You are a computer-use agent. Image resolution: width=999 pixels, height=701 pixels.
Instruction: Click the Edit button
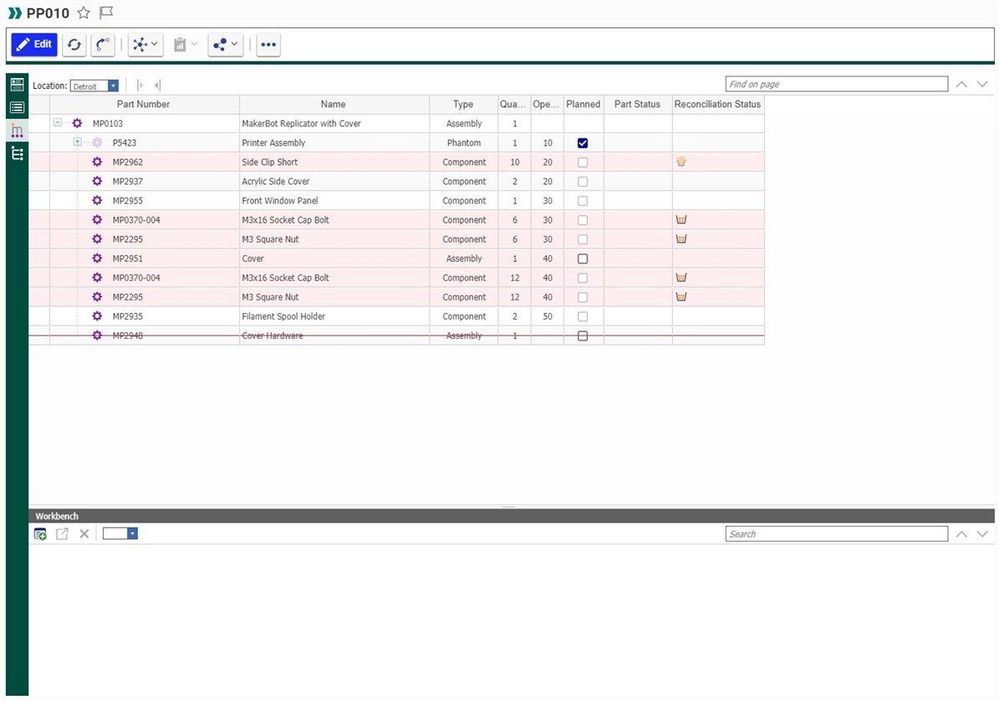tap(34, 45)
